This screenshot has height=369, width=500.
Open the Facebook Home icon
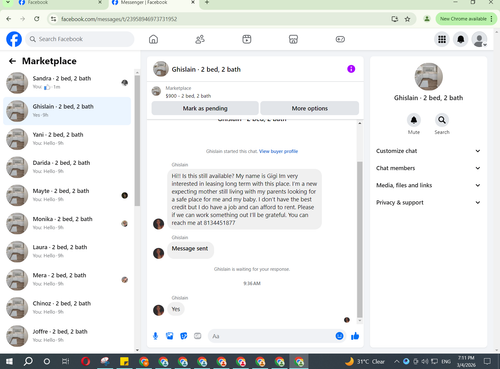point(153,39)
